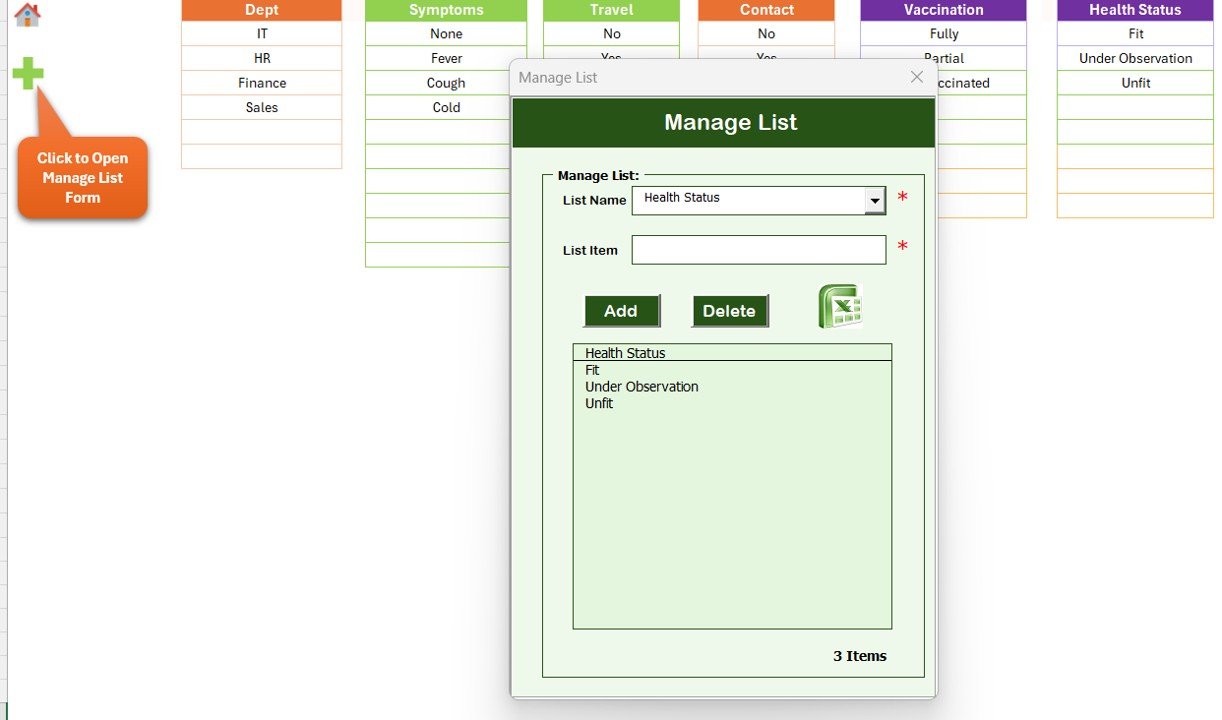Select the Finance cell in Dept column
This screenshot has height=720, width=1222.
(x=261, y=82)
